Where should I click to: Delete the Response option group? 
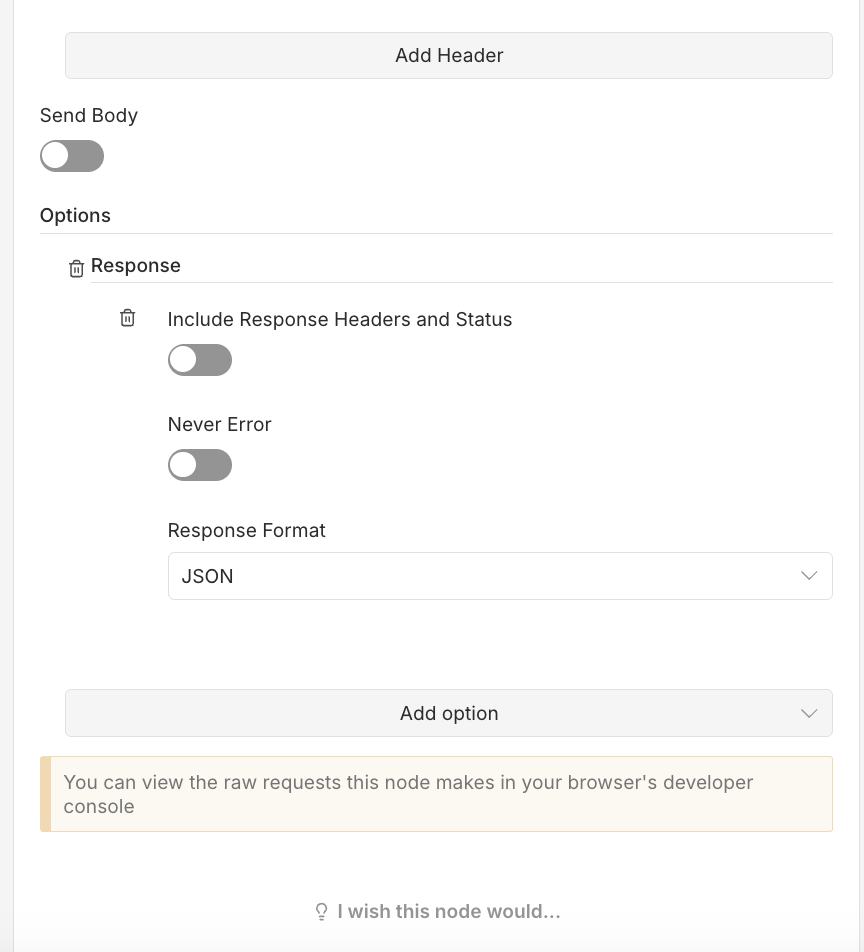[x=76, y=268]
